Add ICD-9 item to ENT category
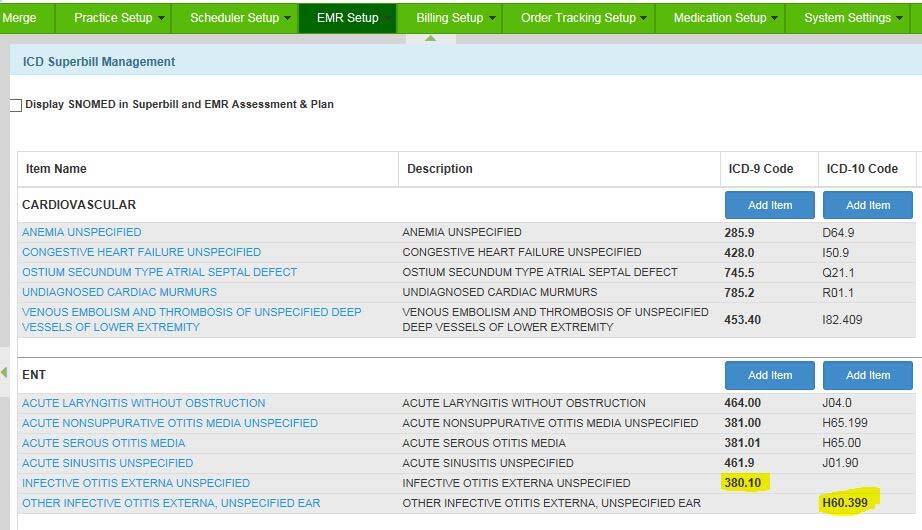The height and width of the screenshot is (530, 922). tap(770, 375)
